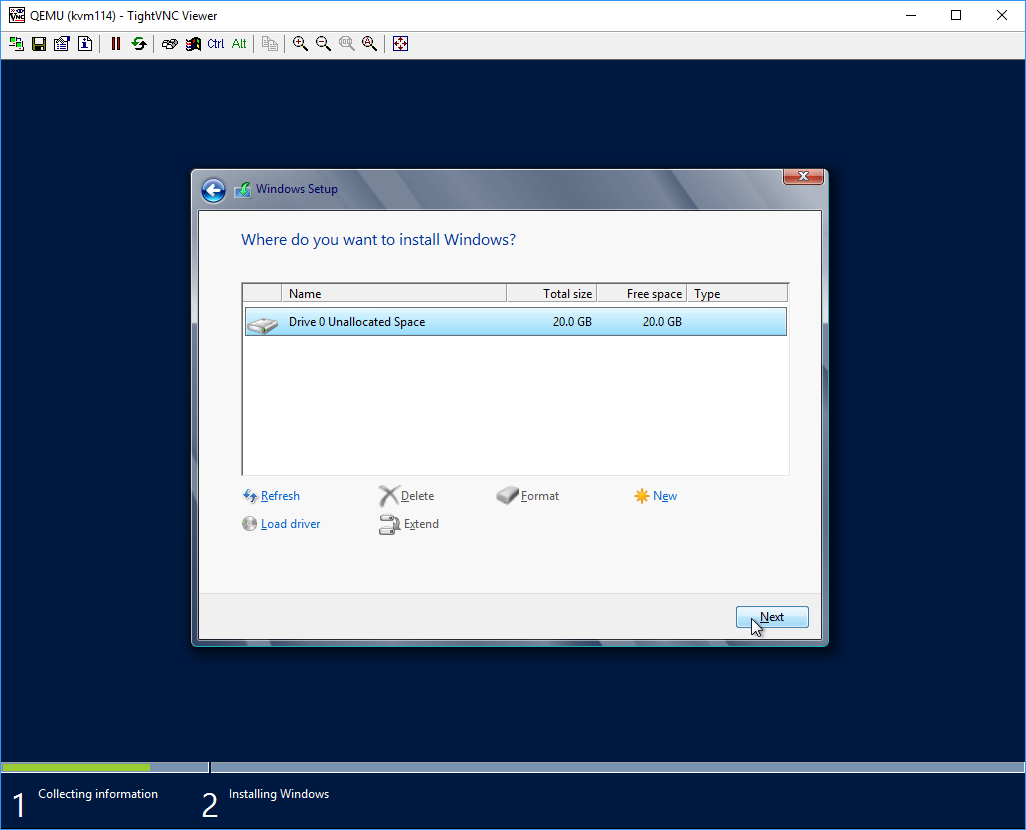This screenshot has height=830, width=1026.
Task: Click the 20.0 GB free space value
Action: tap(662, 321)
